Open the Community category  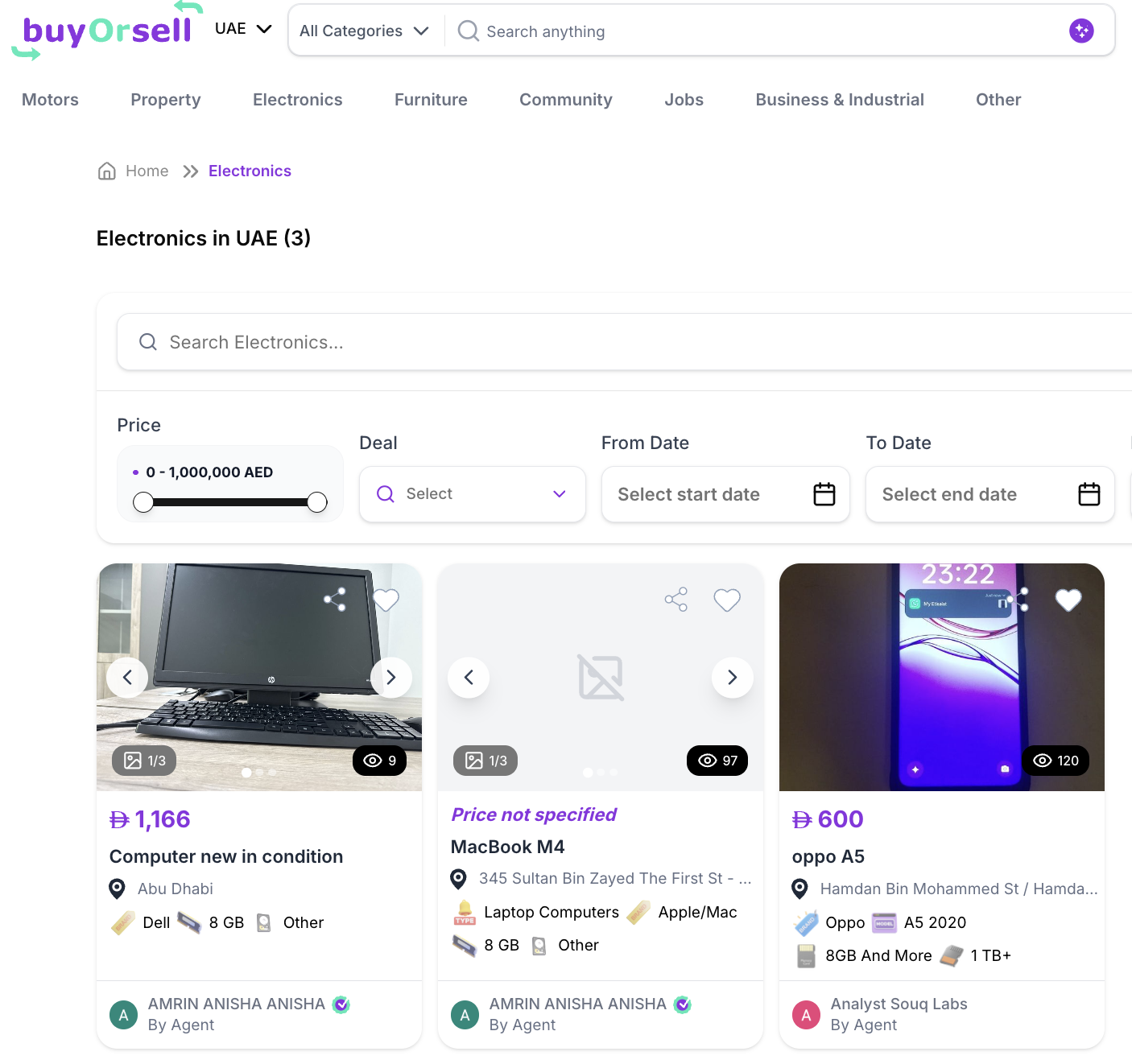click(566, 100)
